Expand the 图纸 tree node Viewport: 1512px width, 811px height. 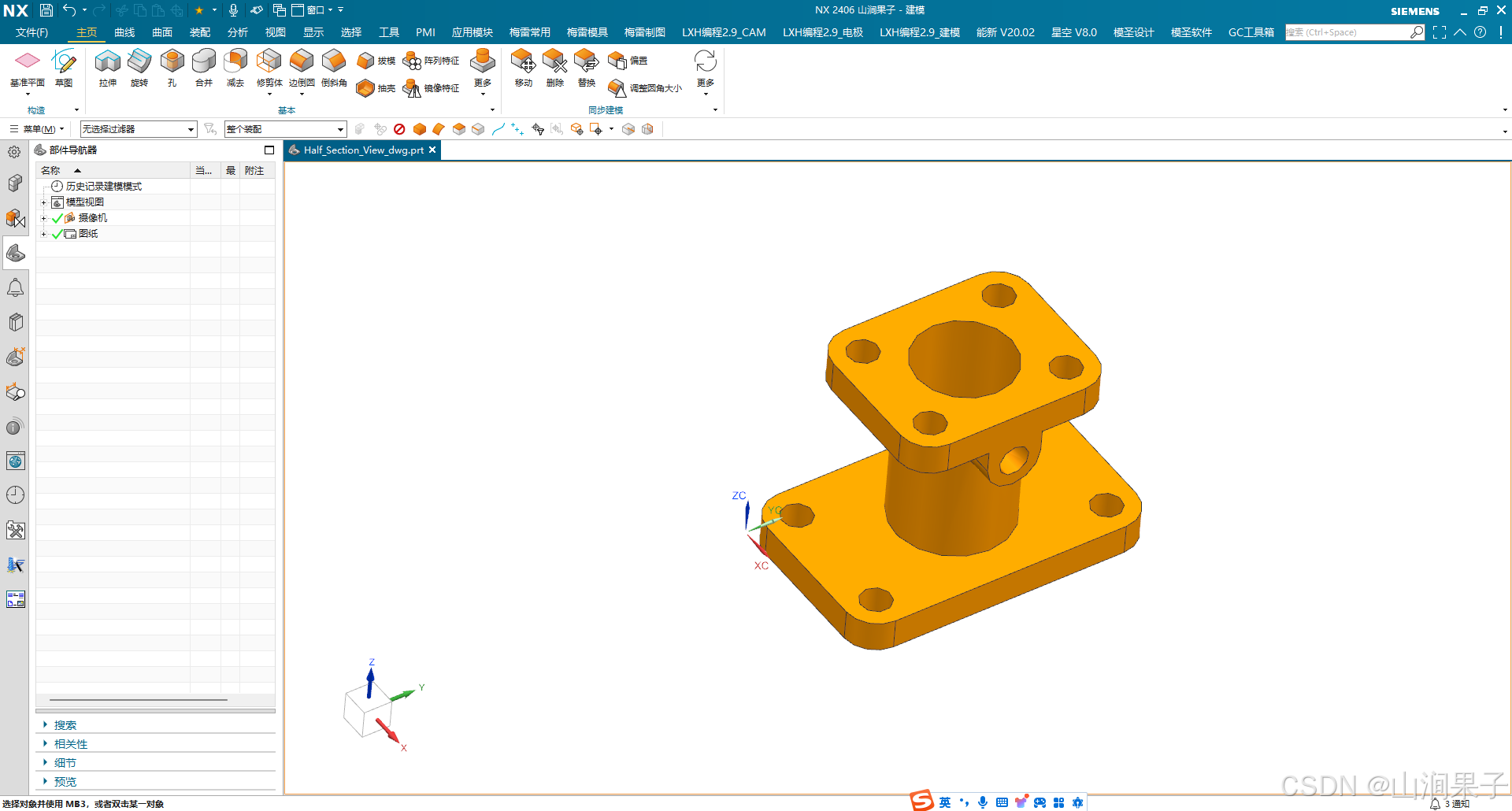44,234
